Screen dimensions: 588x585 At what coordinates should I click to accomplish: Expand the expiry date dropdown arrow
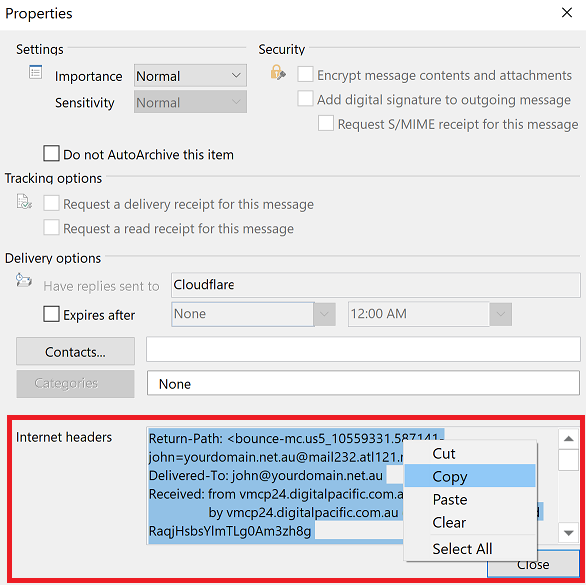click(x=324, y=314)
